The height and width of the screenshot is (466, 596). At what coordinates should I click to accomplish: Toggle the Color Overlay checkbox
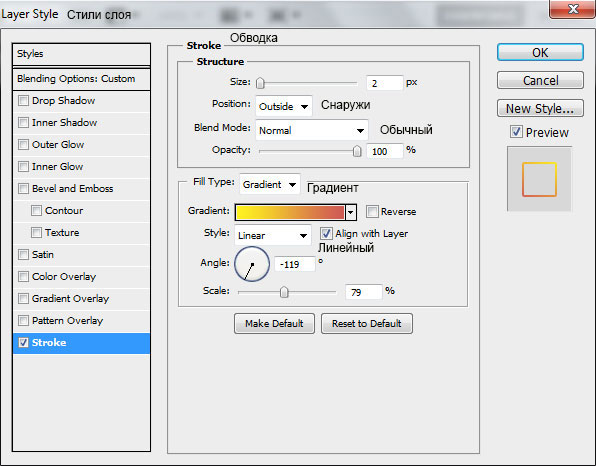(x=24, y=277)
